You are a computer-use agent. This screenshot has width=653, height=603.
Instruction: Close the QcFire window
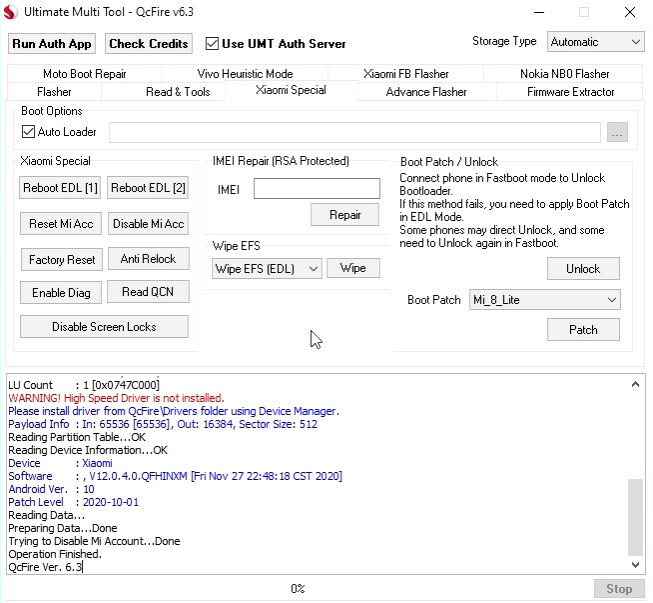630,12
